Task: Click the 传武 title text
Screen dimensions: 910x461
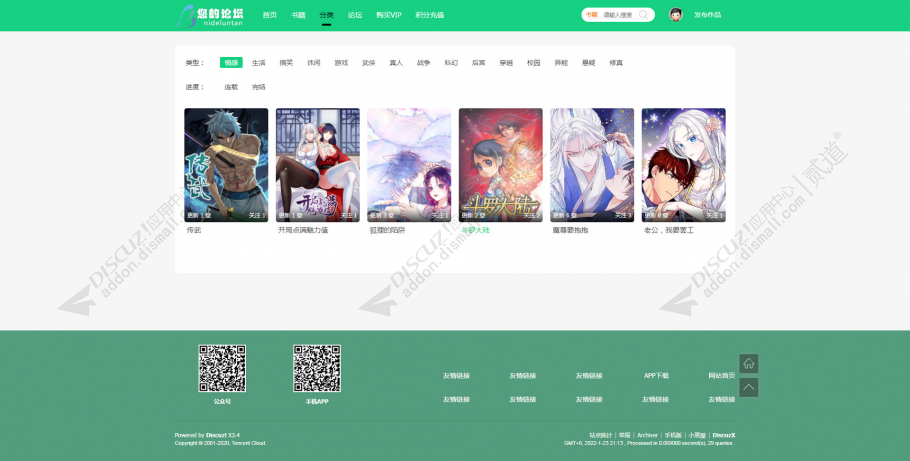Action: (194, 230)
